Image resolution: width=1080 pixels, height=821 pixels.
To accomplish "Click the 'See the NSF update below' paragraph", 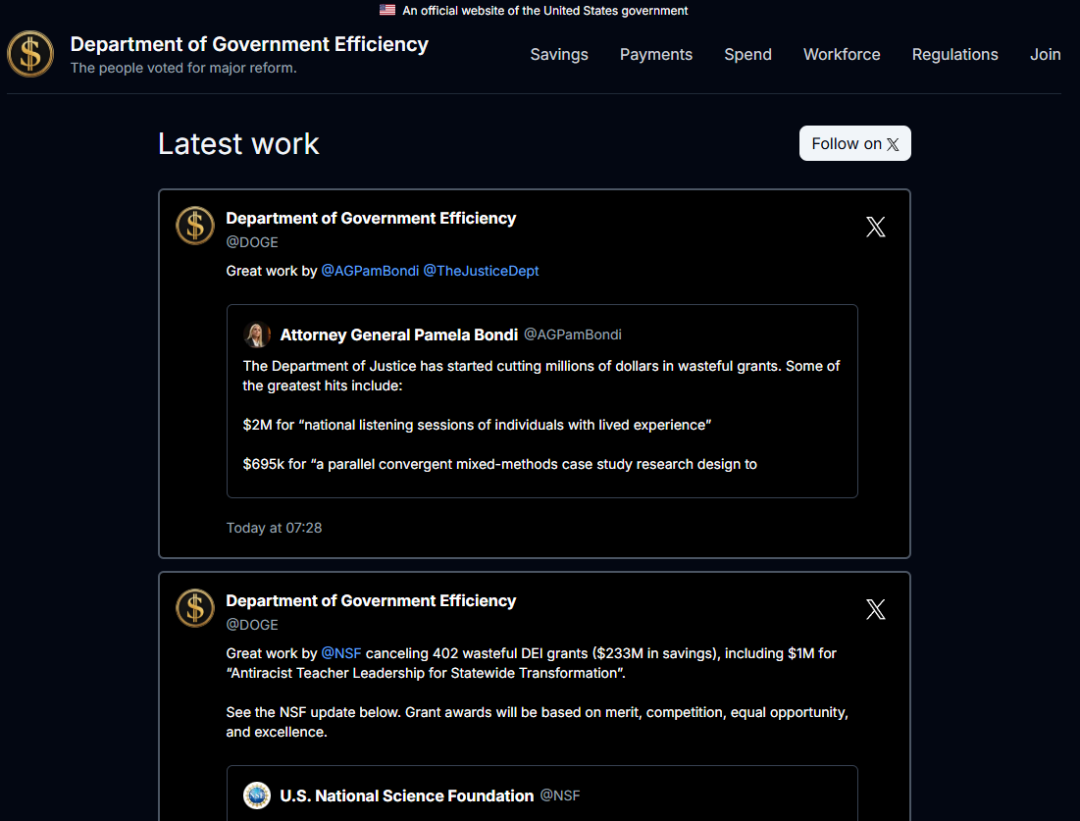I will (x=537, y=722).
